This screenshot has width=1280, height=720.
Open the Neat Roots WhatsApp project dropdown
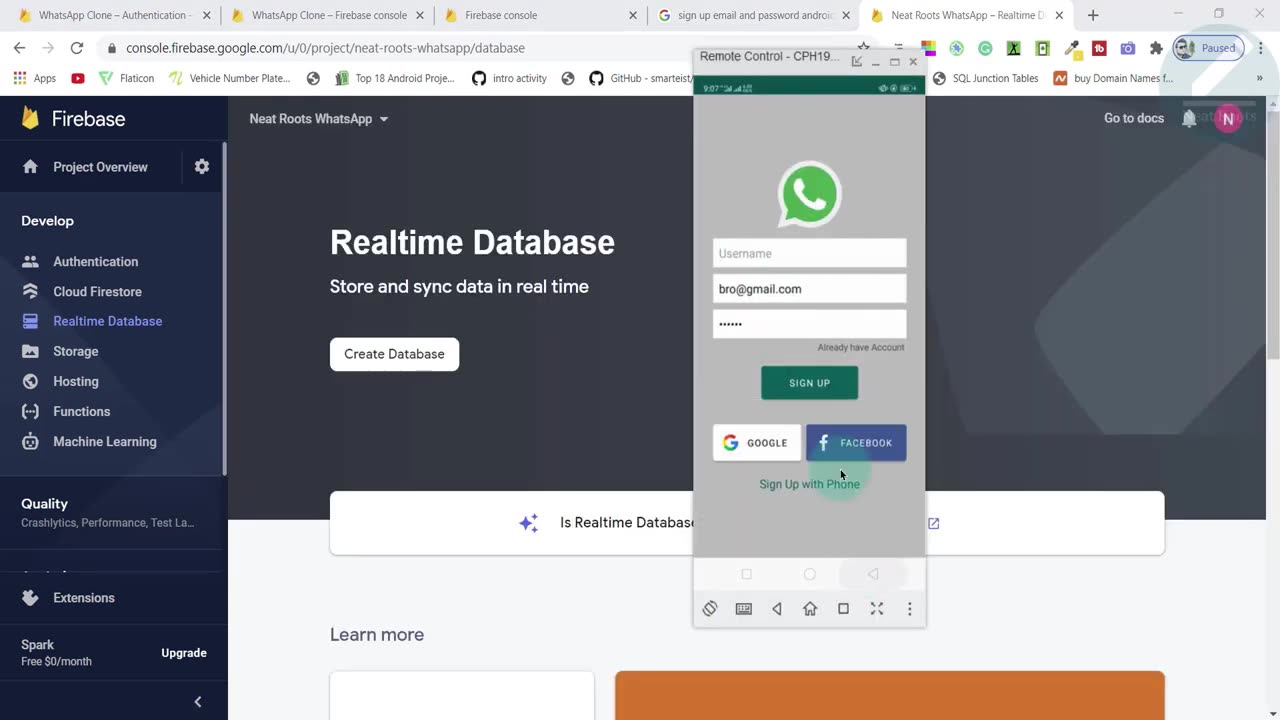tap(319, 119)
